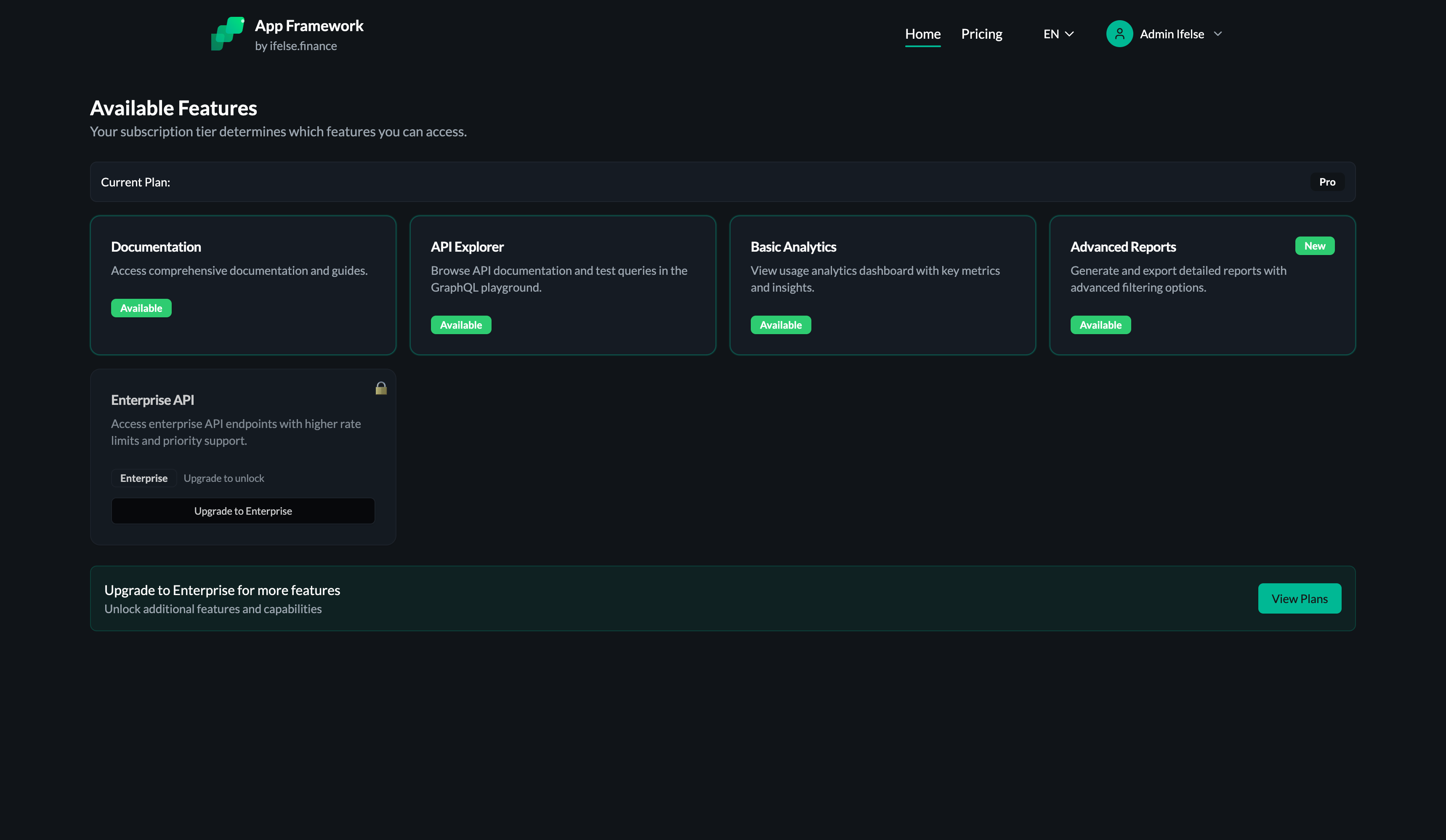Click the 'Upgrade to unlock' text
The height and width of the screenshot is (840, 1446).
[224, 478]
